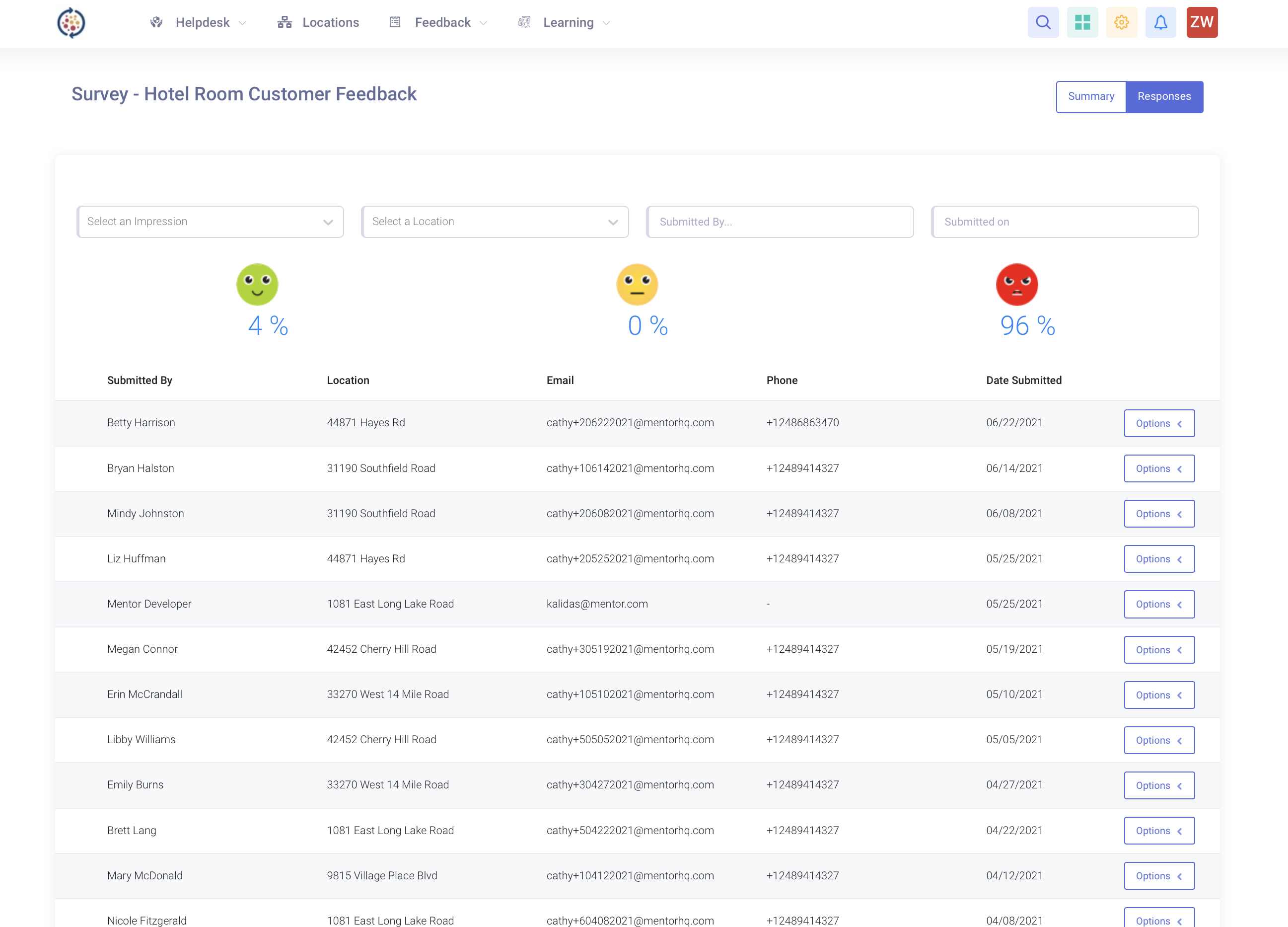Viewport: 1288px width, 927px height.
Task: Select the name Betty Harrison
Action: tap(141, 422)
